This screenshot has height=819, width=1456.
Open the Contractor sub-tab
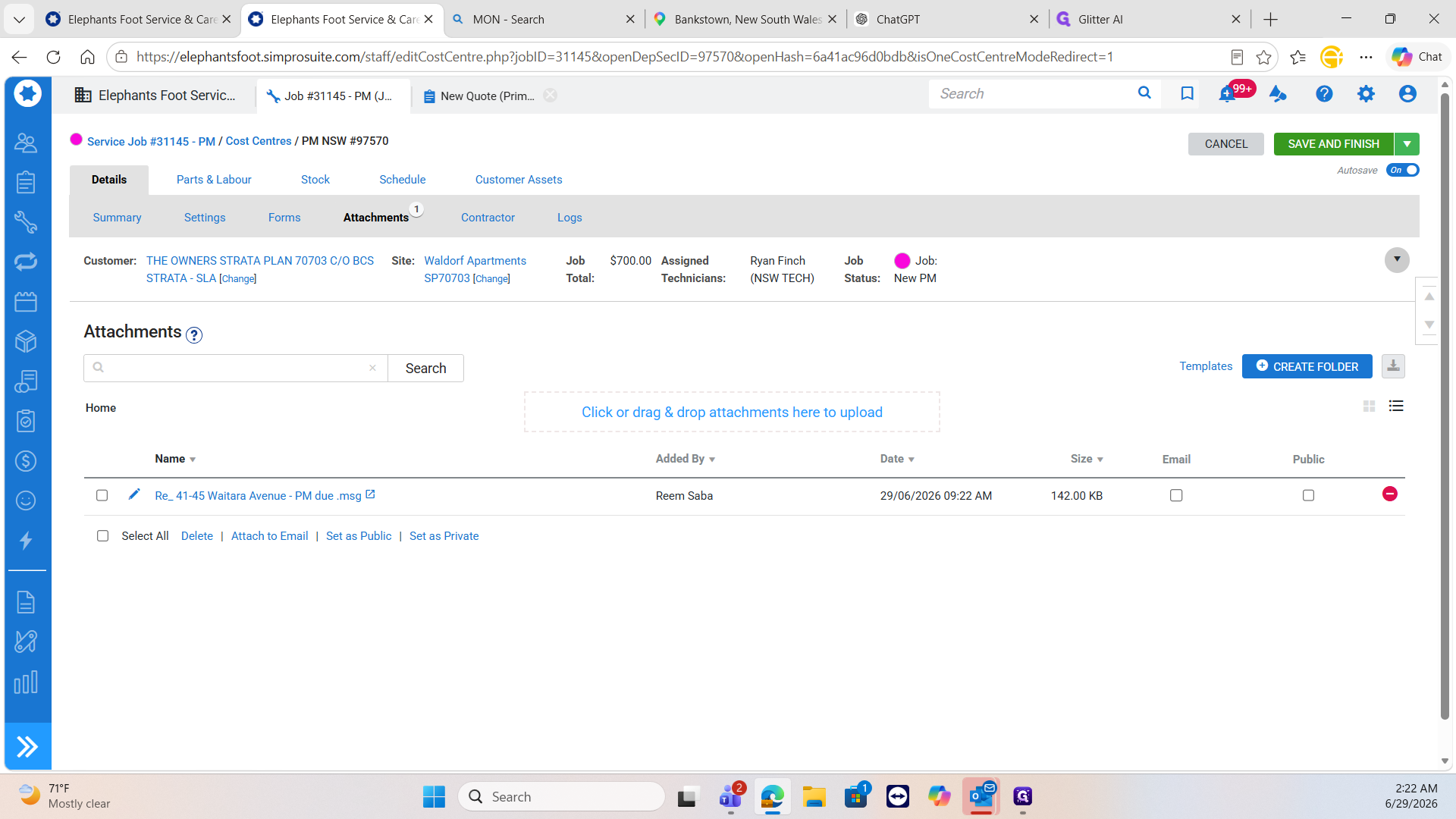(488, 218)
